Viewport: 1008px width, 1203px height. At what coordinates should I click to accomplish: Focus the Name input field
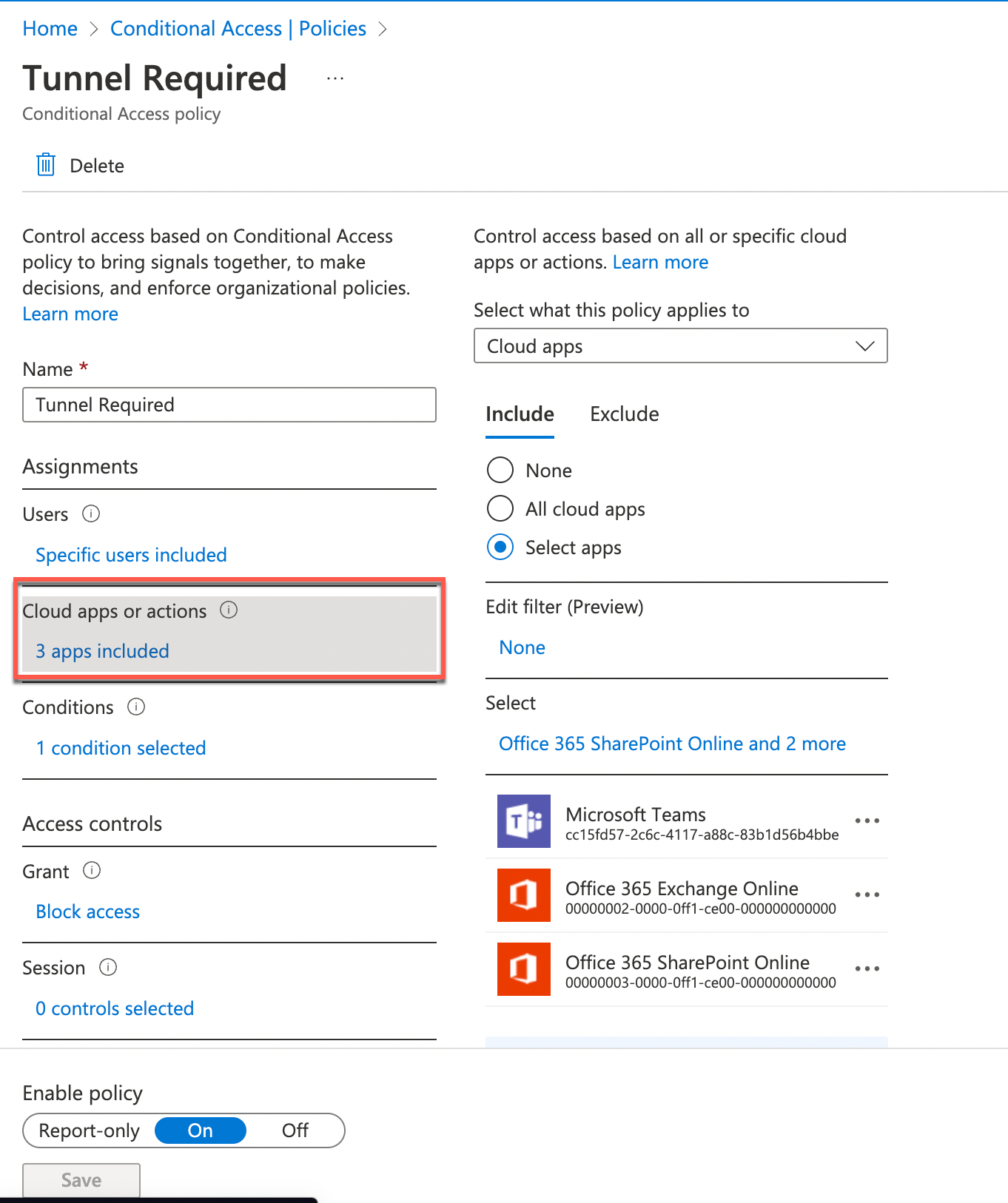[229, 405]
